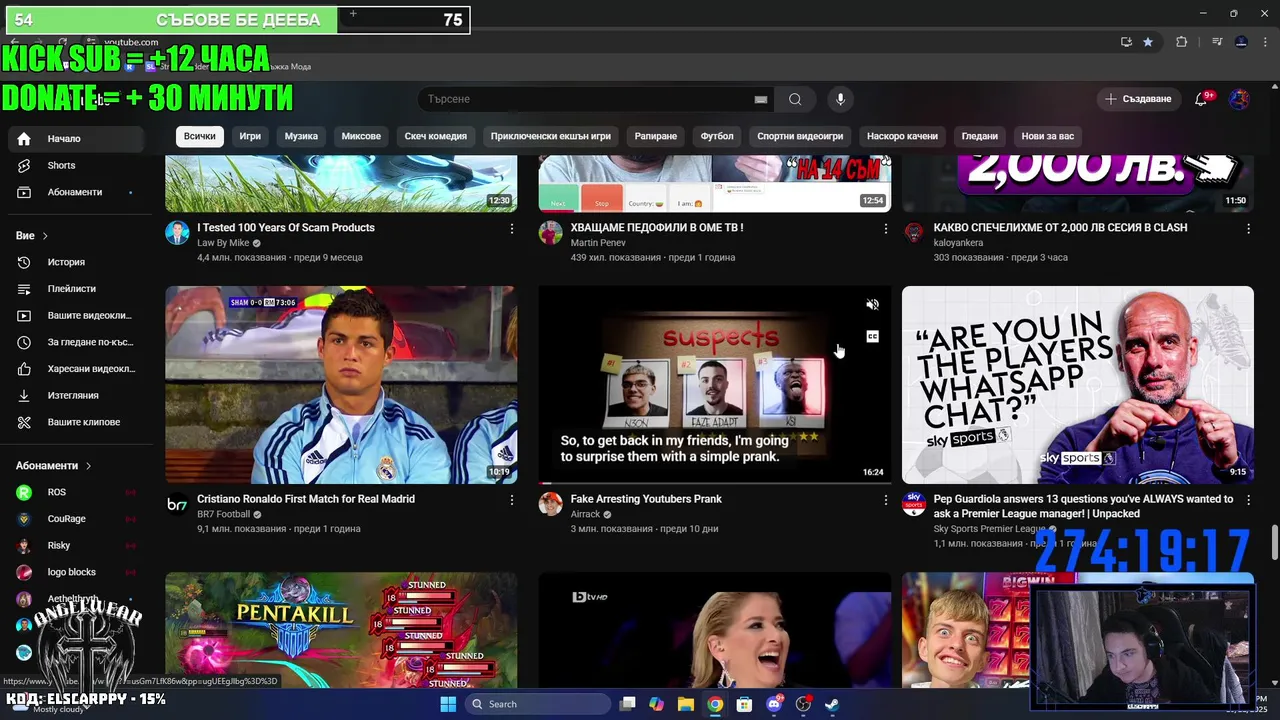Open Steam from the taskbar
The image size is (1280, 720).
[832, 704]
